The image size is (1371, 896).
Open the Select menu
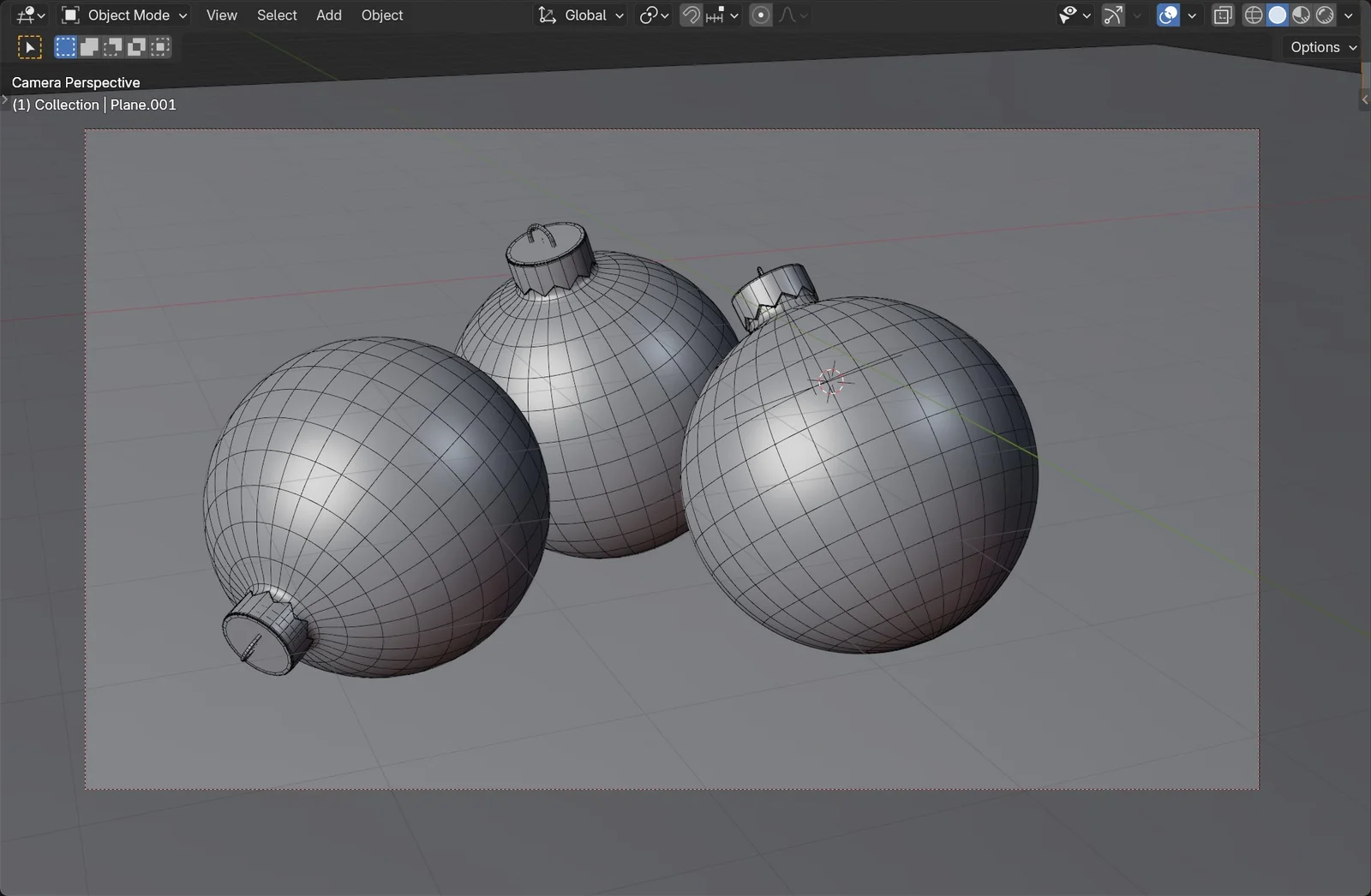(276, 15)
